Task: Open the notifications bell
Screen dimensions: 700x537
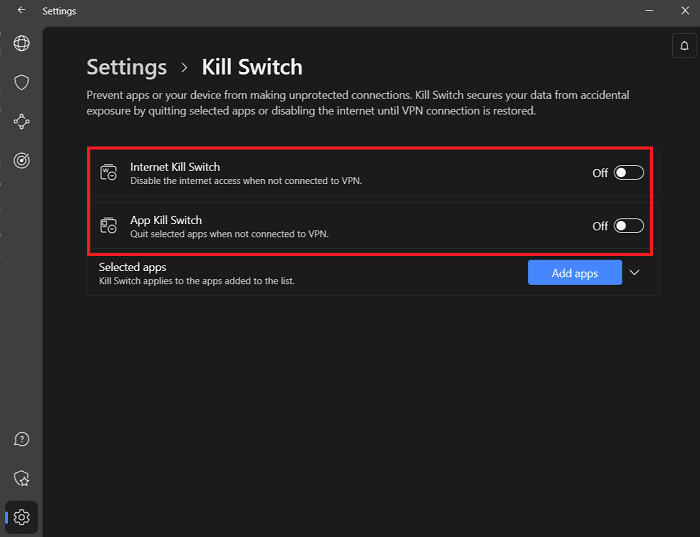Action: click(x=683, y=45)
